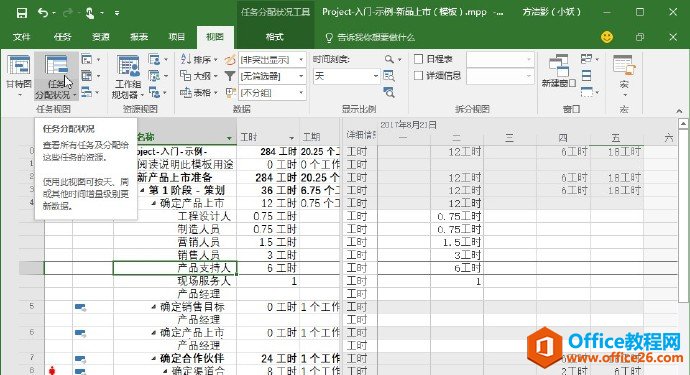Switch to the 项目 ribbon tab

[x=176, y=37]
